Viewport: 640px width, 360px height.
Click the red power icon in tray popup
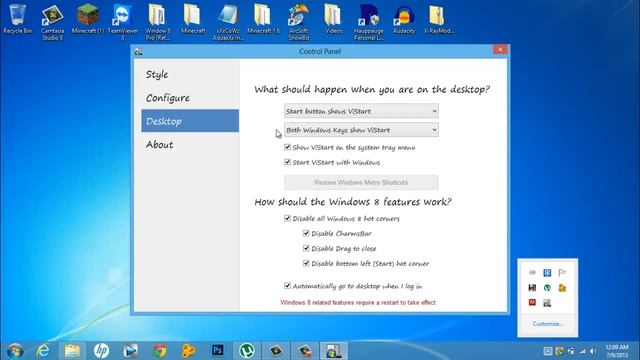click(532, 302)
